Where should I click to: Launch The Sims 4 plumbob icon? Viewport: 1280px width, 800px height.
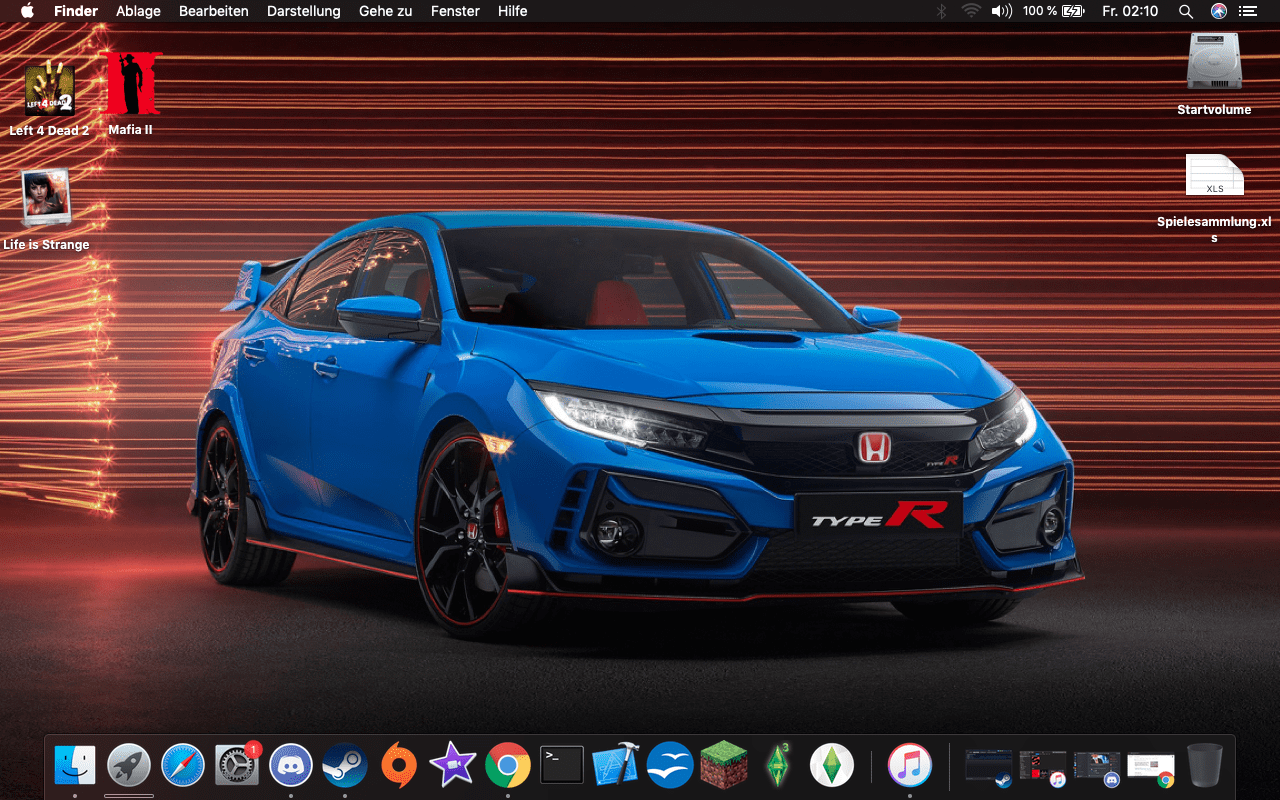point(831,766)
